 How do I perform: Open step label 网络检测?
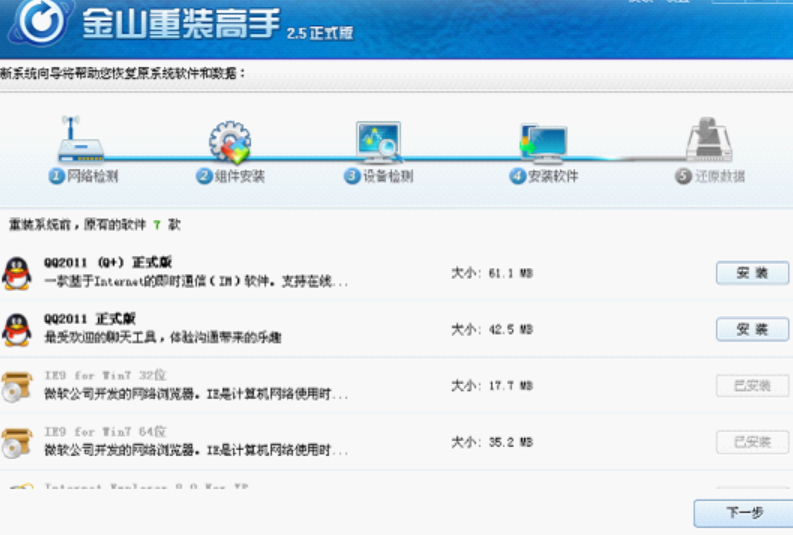tap(93, 176)
